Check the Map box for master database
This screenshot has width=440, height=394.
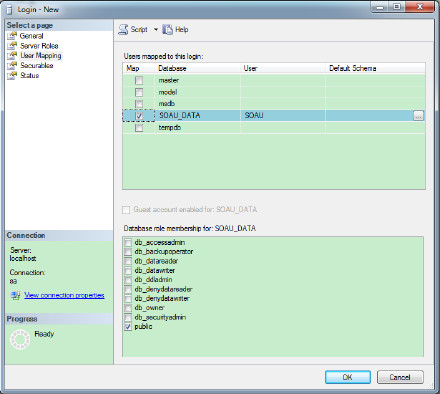point(139,80)
